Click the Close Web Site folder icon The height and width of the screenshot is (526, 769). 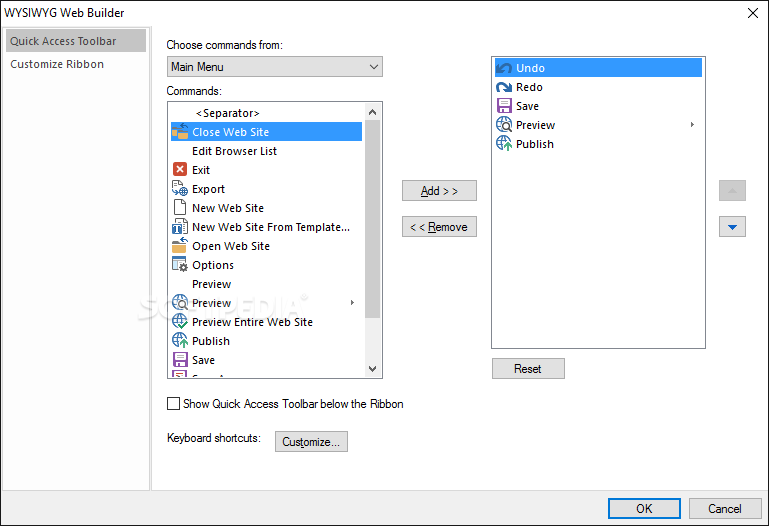point(180,132)
